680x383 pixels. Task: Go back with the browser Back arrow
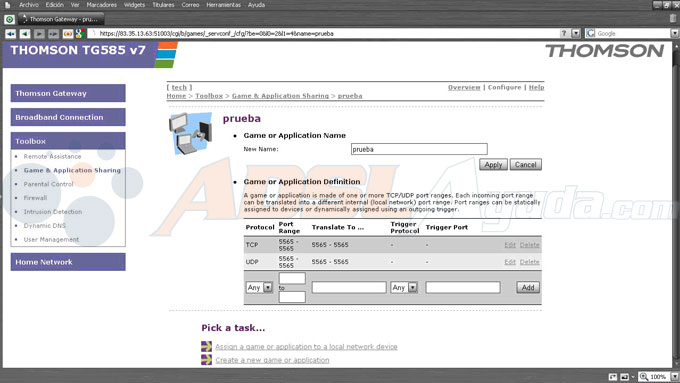(x=25, y=33)
